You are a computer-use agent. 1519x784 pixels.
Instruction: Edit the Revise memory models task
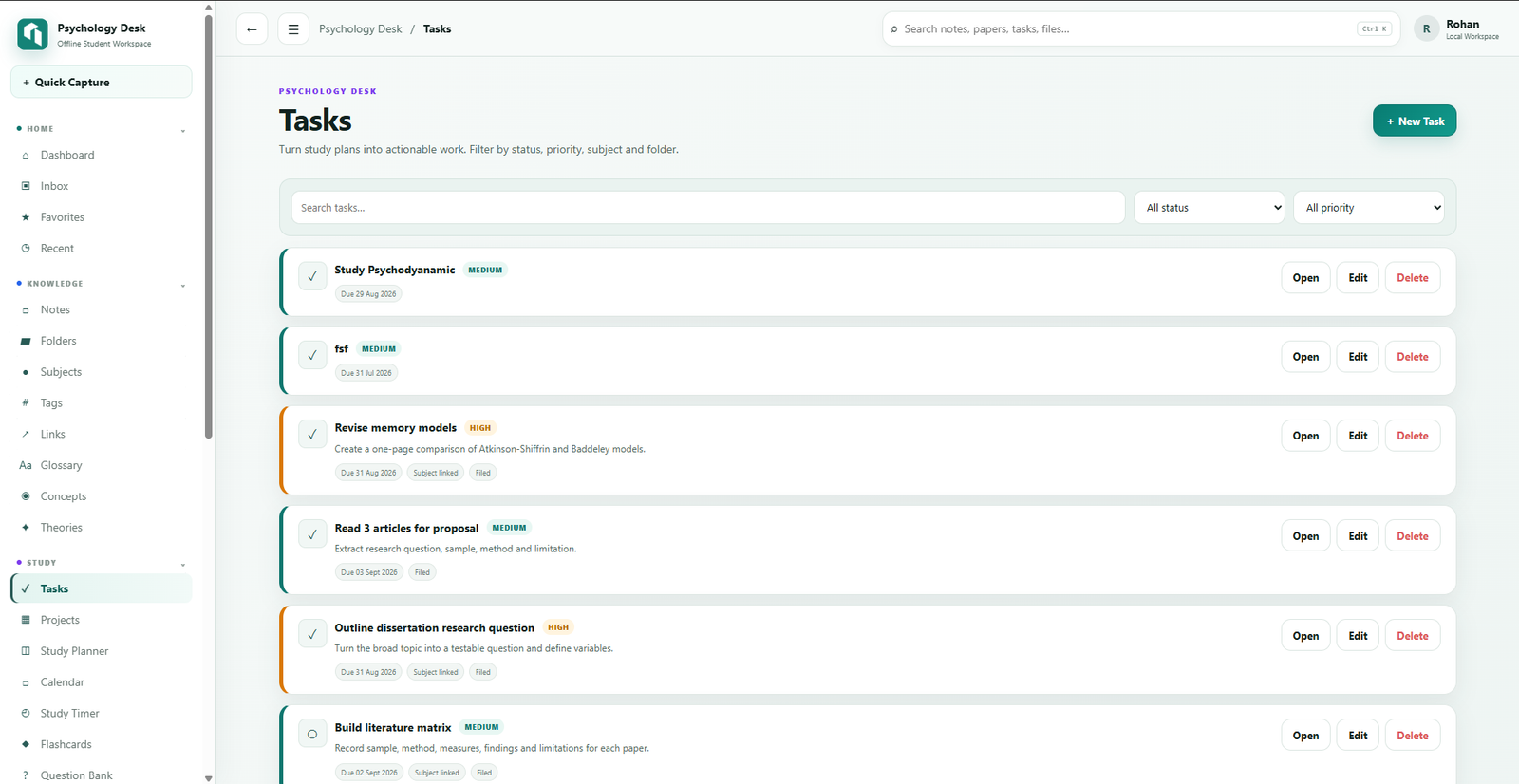pos(1358,436)
